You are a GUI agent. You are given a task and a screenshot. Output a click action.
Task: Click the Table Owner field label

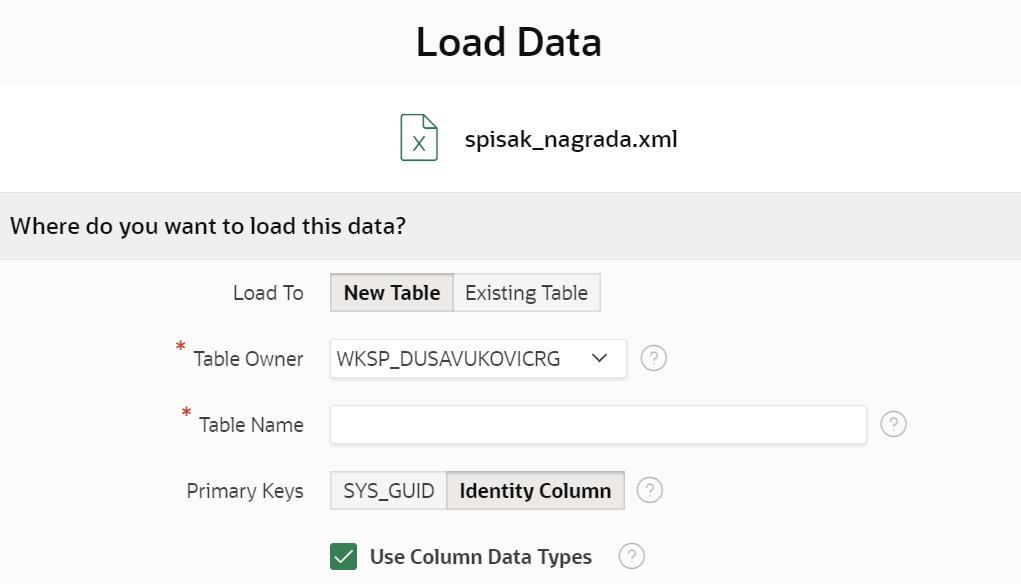pyautogui.click(x=247, y=359)
